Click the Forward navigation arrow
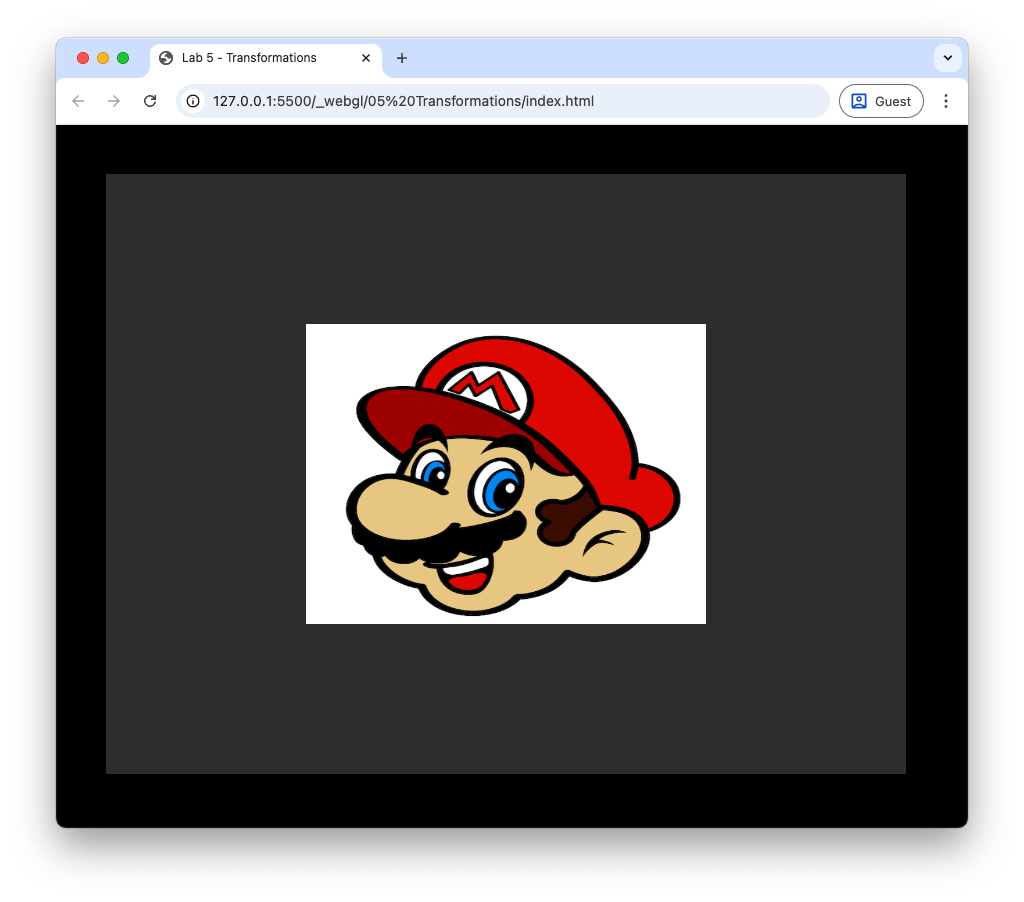This screenshot has width=1024, height=902. 114,101
